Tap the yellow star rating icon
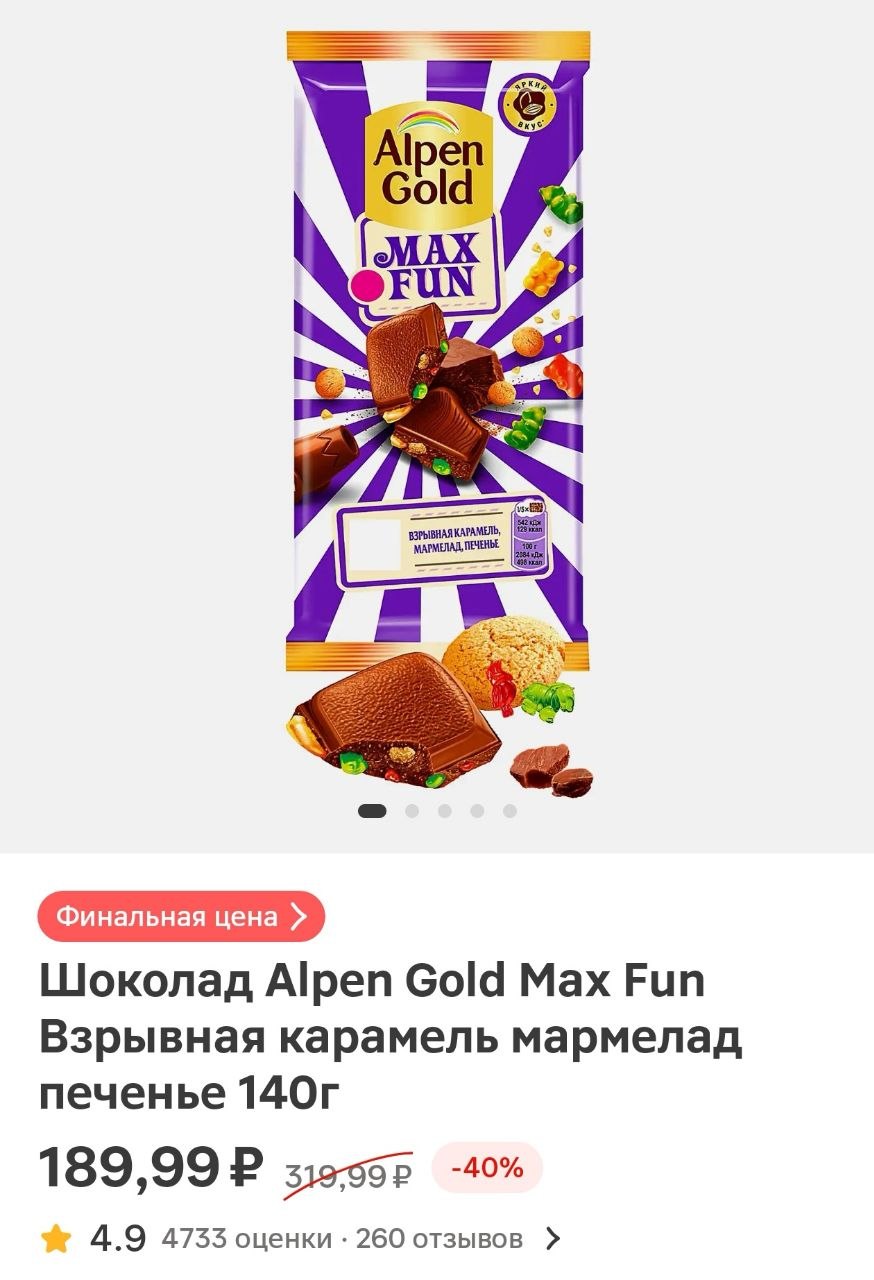 click(x=57, y=1240)
